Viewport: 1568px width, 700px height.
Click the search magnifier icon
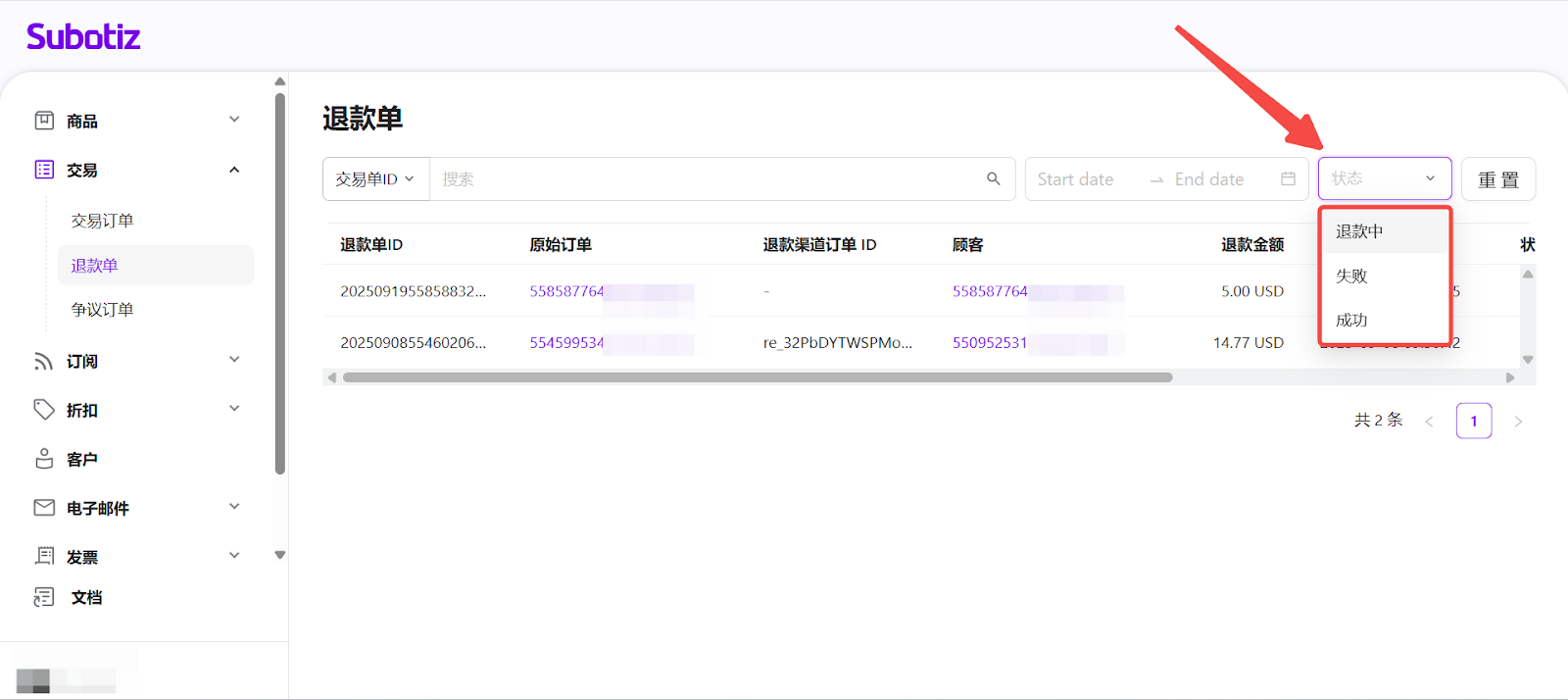click(993, 178)
